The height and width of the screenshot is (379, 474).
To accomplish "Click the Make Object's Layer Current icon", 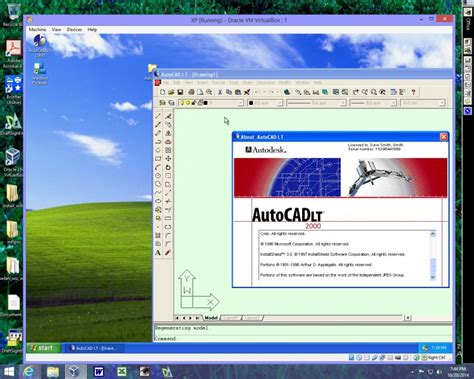I will 162,103.
